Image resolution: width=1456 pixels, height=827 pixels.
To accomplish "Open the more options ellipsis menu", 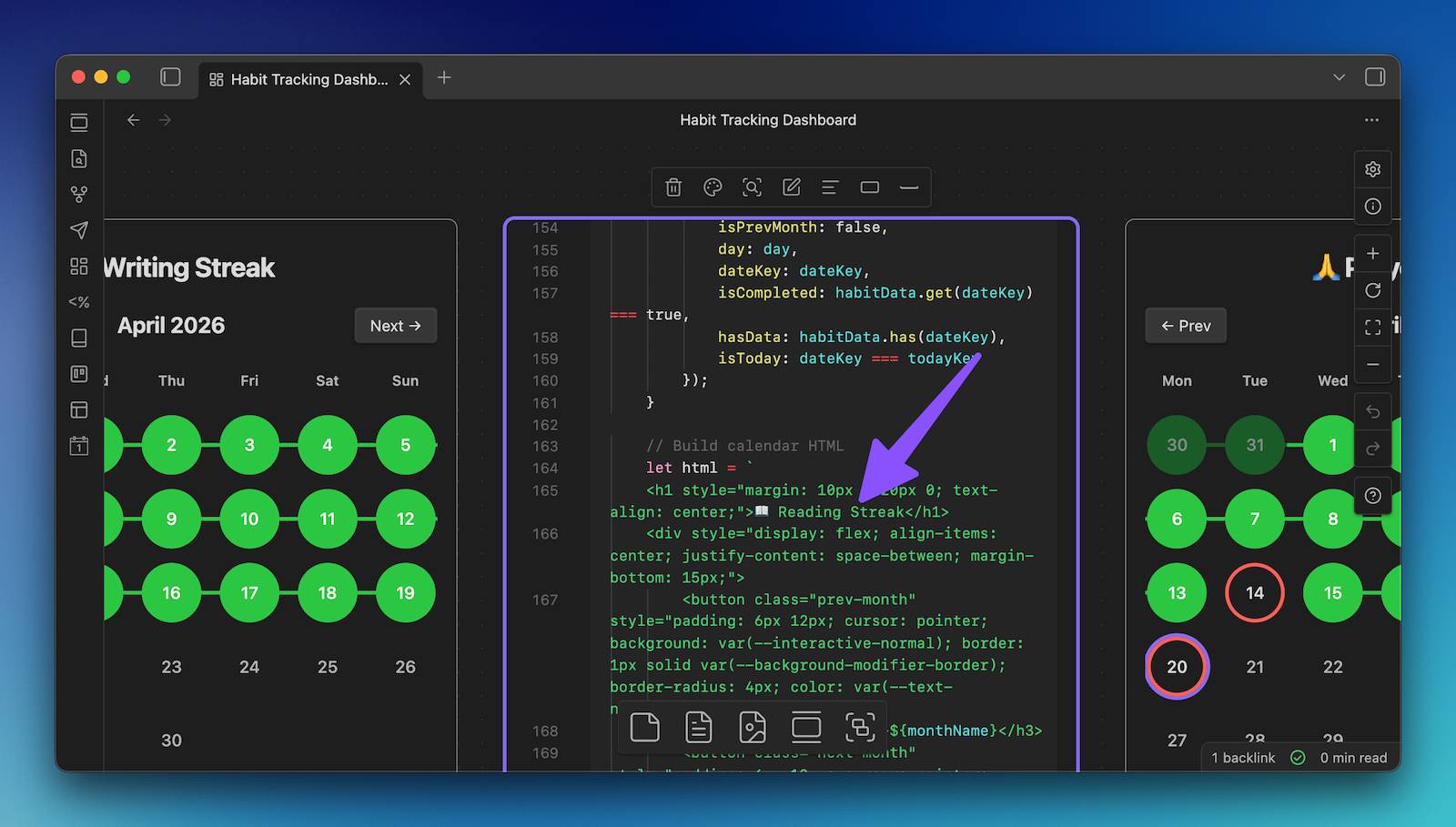I will [x=1371, y=120].
